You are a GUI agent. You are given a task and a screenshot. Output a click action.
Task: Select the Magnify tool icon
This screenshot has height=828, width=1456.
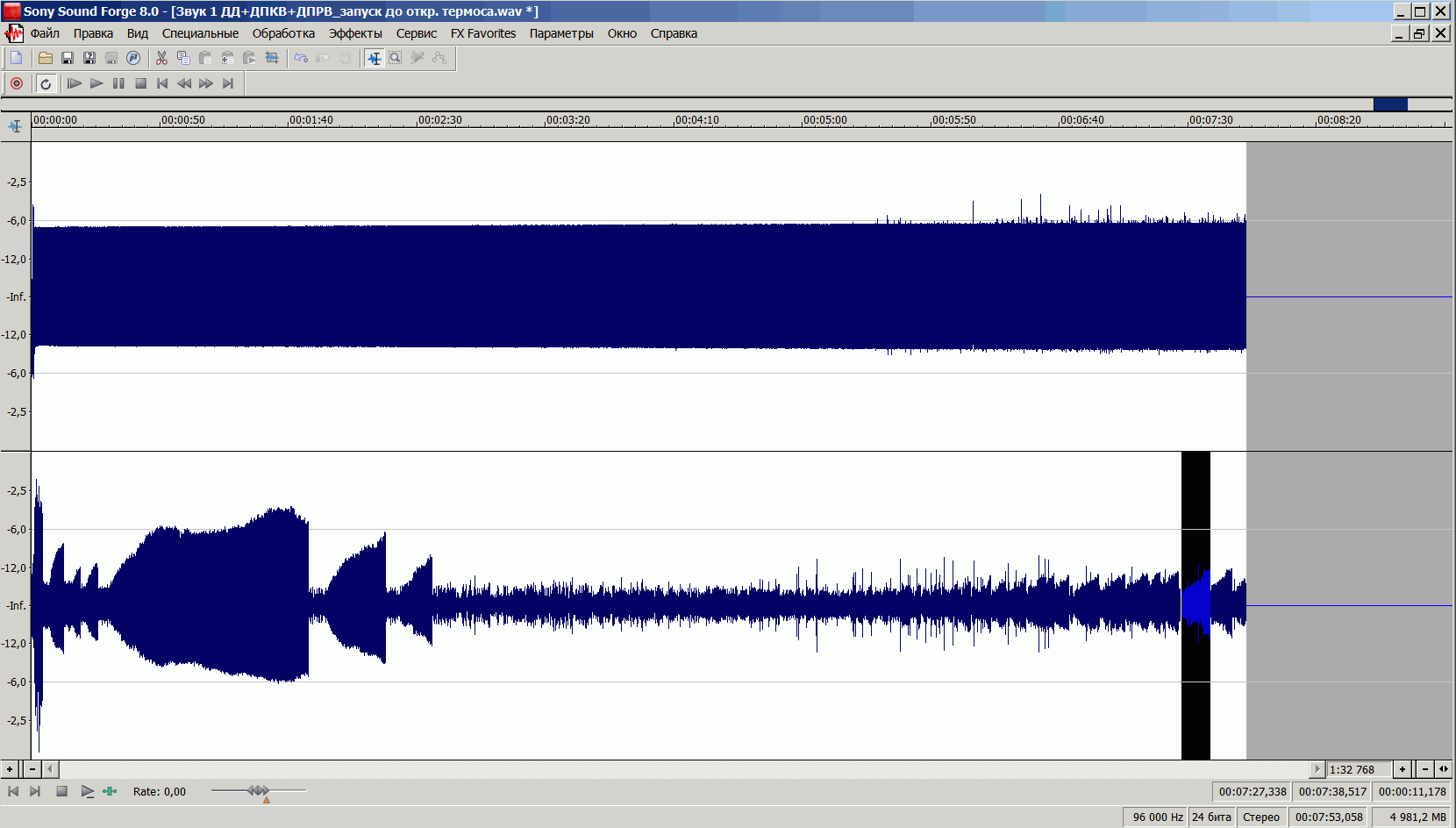point(396,58)
